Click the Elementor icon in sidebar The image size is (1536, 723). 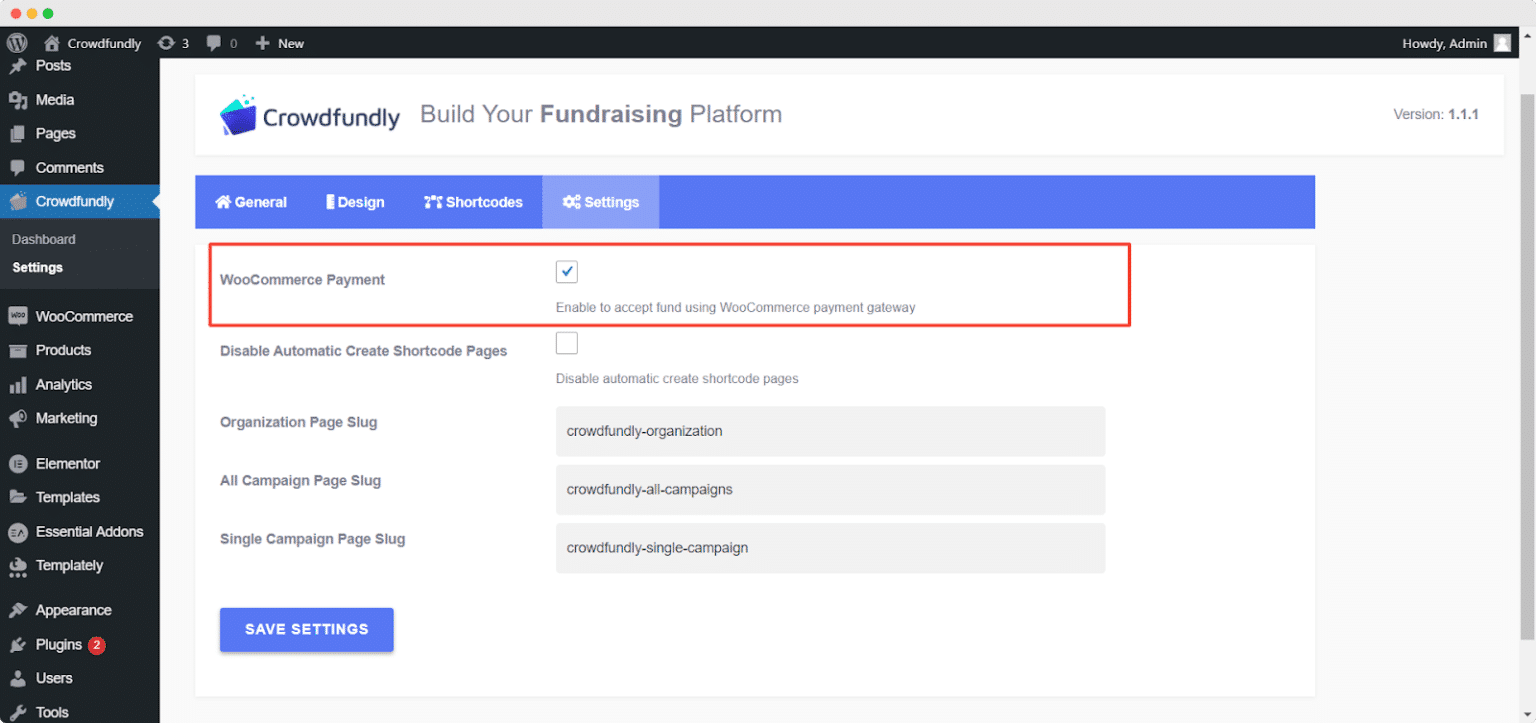pyautogui.click(x=18, y=464)
